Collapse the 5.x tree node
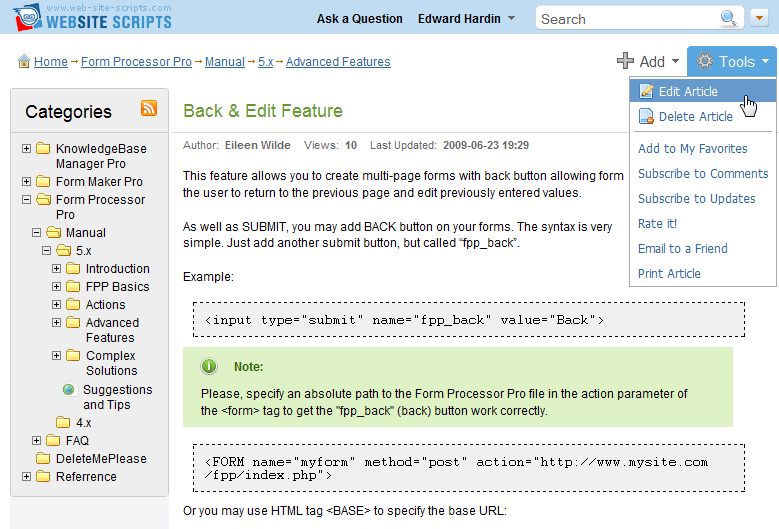The image size is (779, 529). coord(46,250)
